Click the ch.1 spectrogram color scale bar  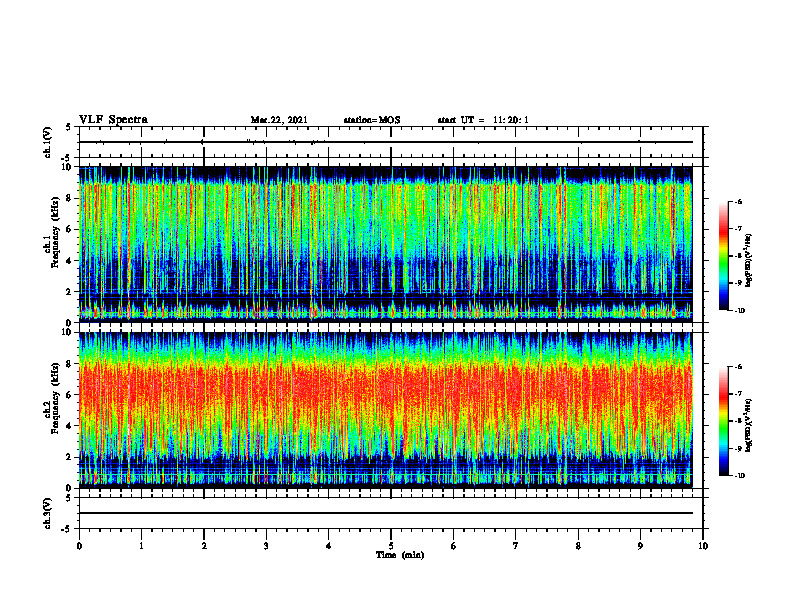[x=723, y=256]
